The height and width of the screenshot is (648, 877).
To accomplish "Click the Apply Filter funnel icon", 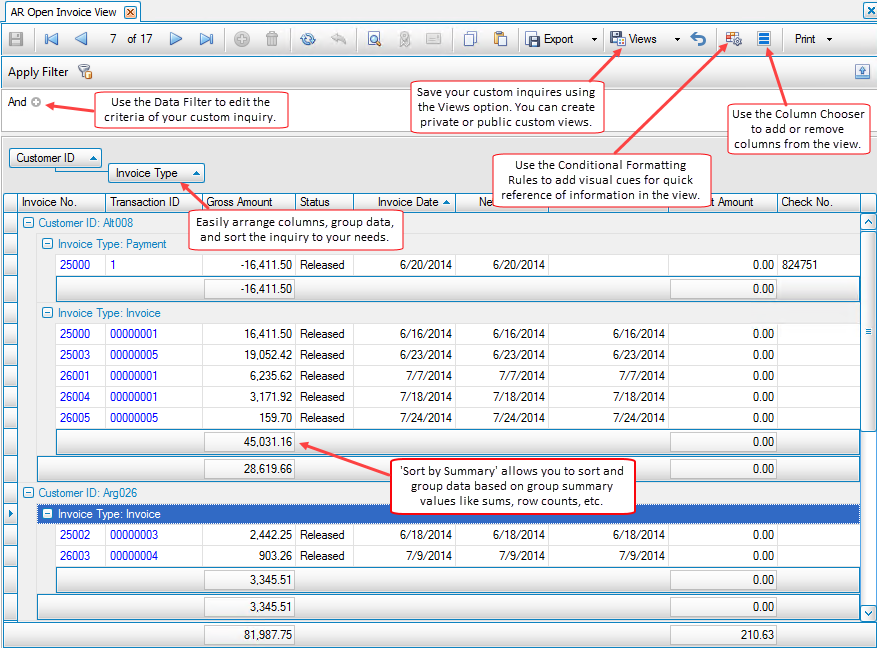I will click(85, 72).
